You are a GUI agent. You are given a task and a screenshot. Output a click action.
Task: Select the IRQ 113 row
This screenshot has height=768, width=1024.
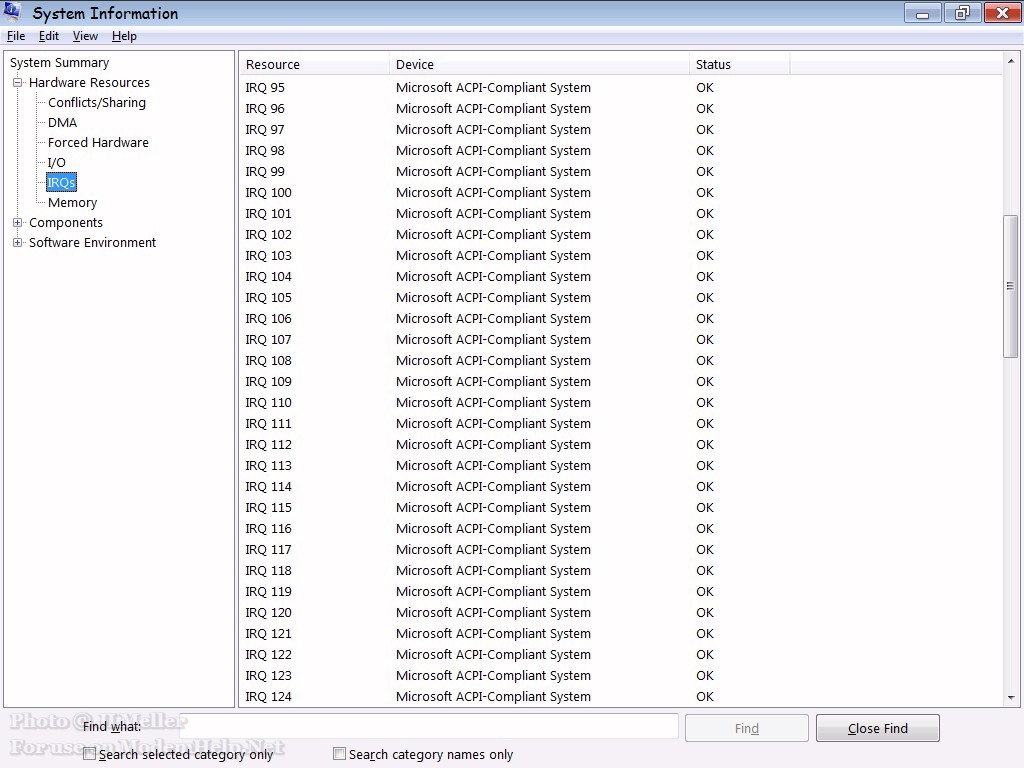(620, 466)
